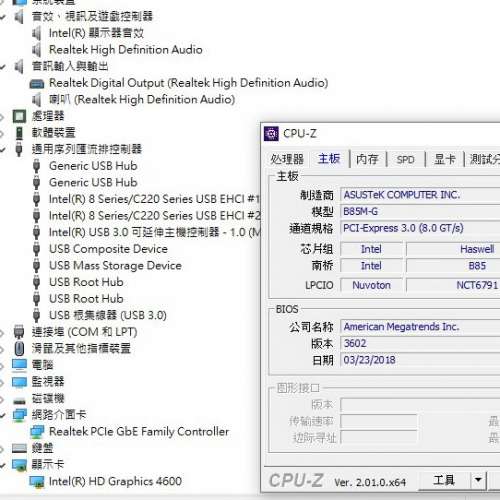Click the B85M-G model field

pos(420,211)
